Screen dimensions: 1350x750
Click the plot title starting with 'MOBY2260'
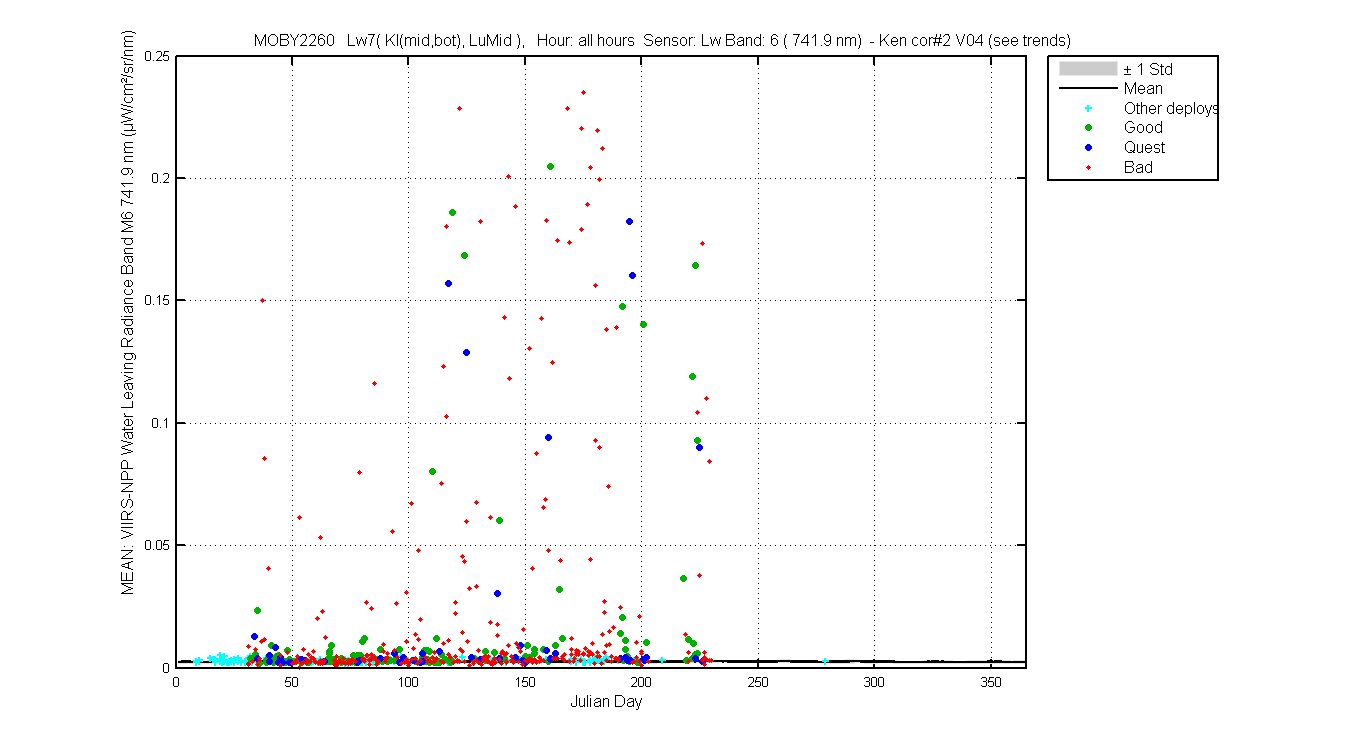point(662,41)
